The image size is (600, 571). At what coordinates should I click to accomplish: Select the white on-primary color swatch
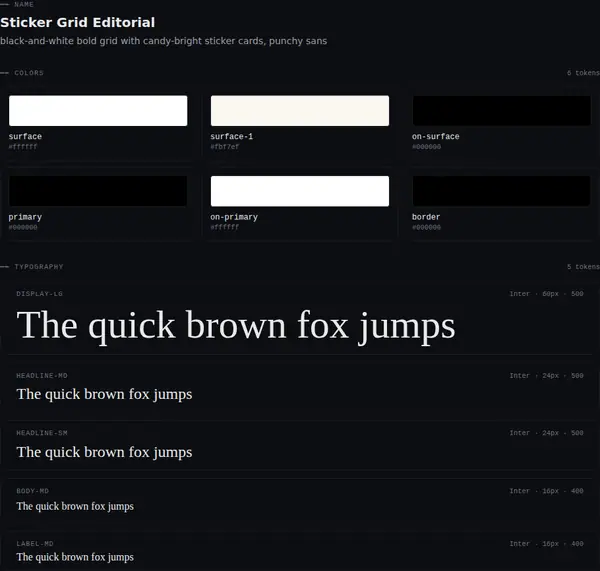tap(300, 191)
